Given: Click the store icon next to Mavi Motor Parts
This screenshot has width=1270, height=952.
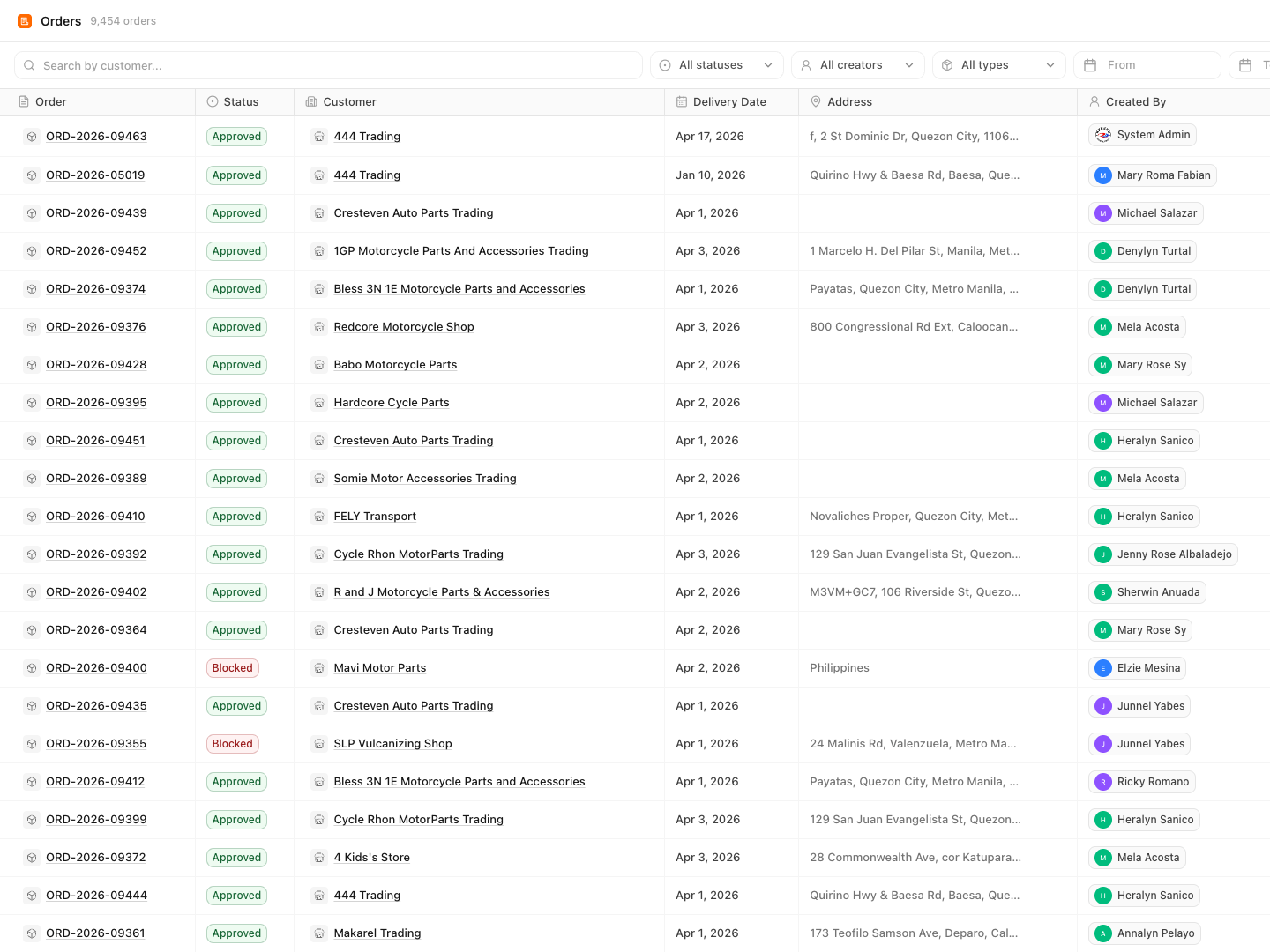Looking at the screenshot, I should pos(319,668).
